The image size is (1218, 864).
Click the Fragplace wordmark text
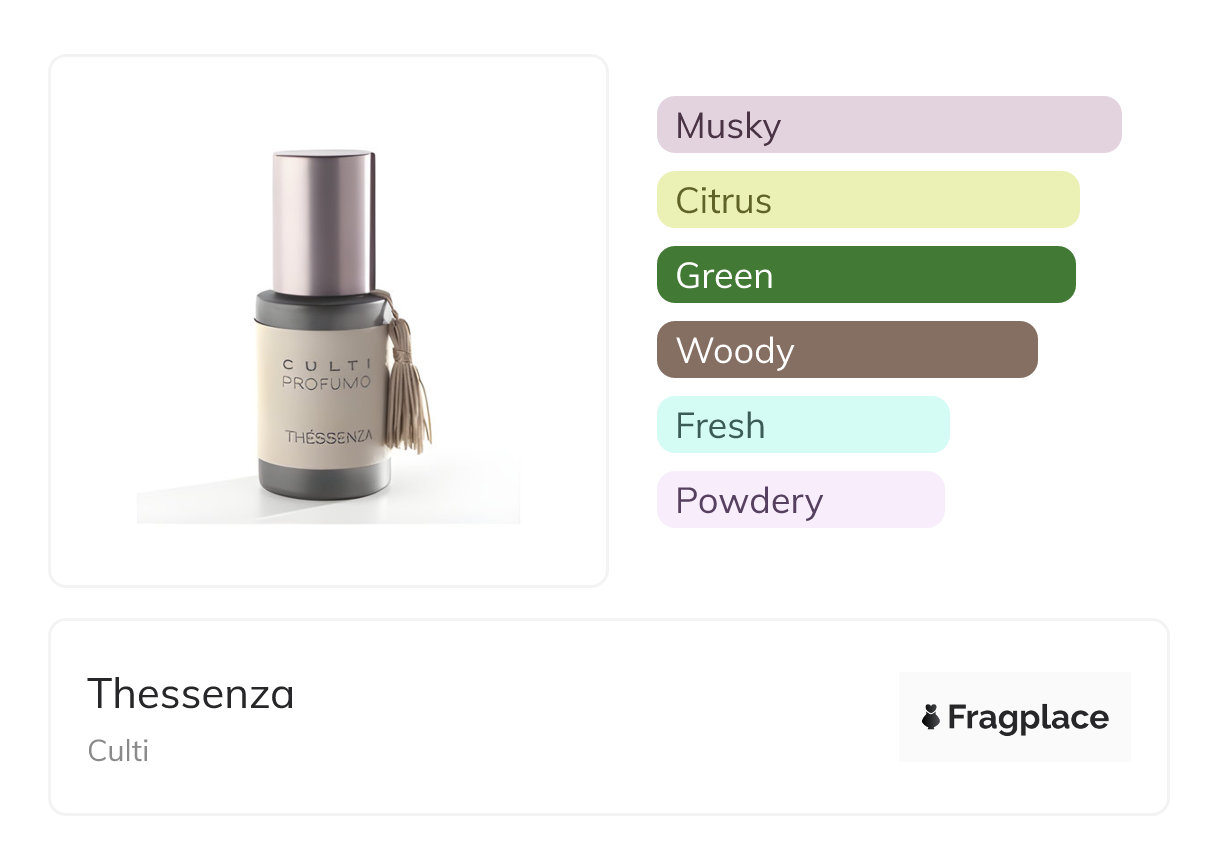1028,717
